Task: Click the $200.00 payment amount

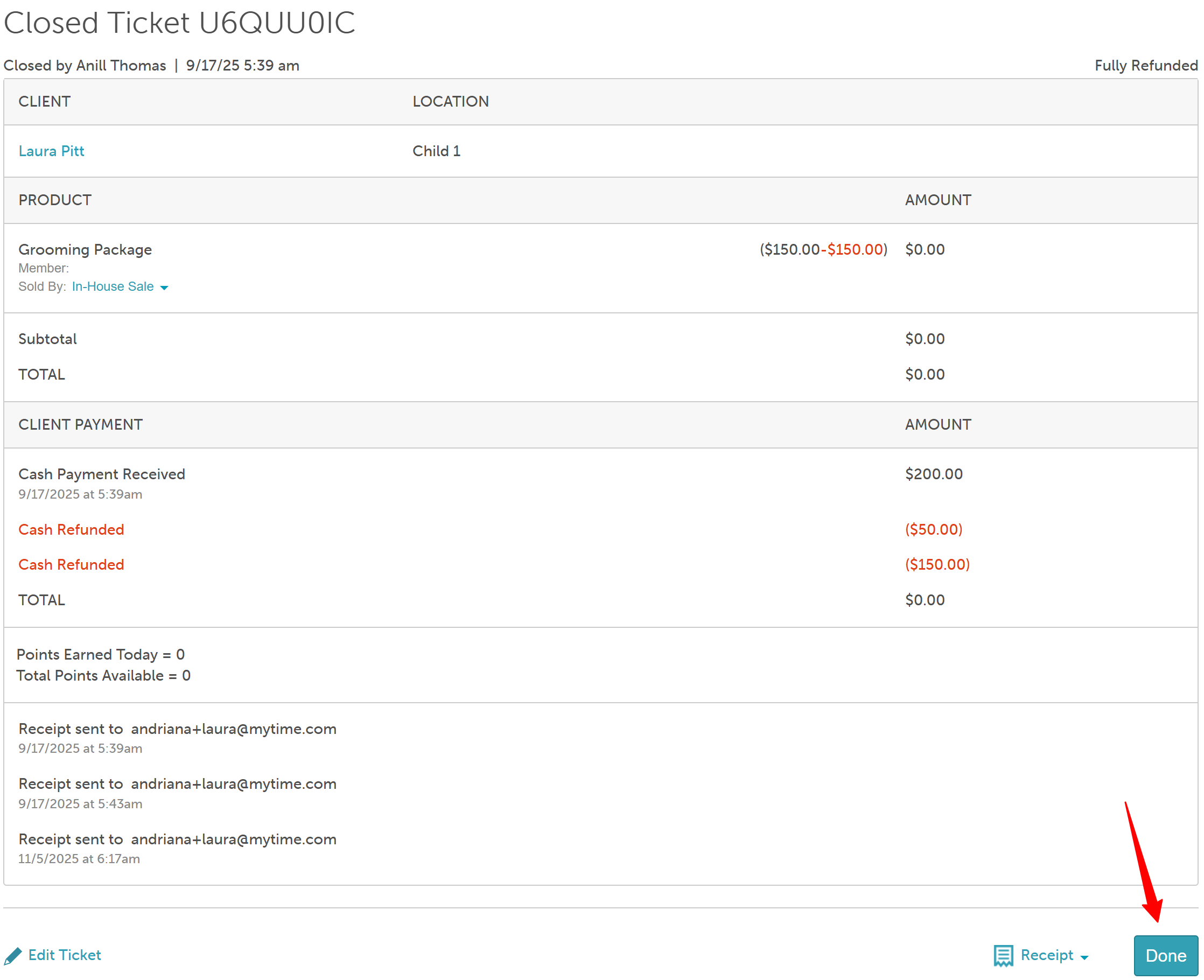Action: point(934,474)
